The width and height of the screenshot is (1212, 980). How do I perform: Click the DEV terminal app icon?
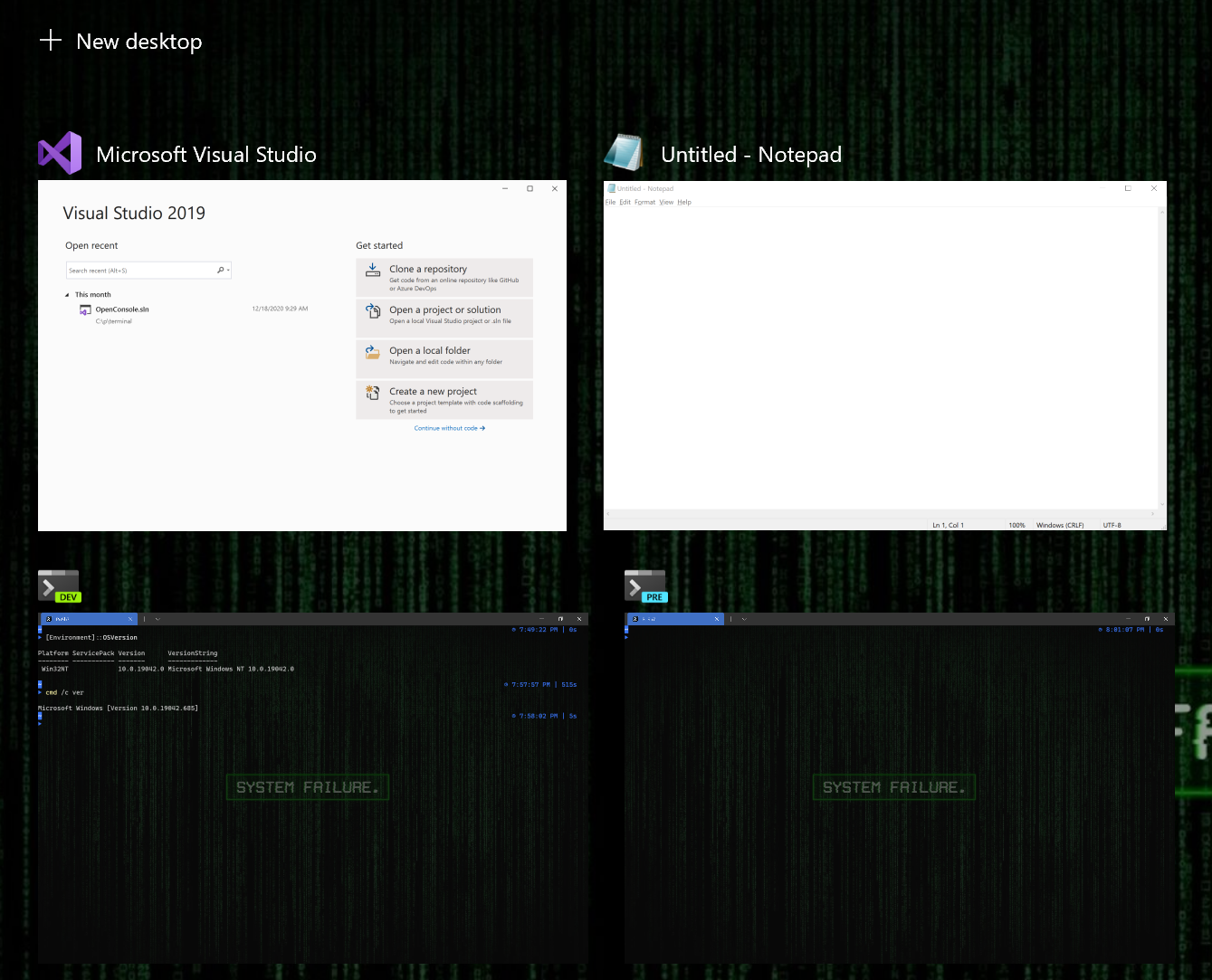click(58, 585)
